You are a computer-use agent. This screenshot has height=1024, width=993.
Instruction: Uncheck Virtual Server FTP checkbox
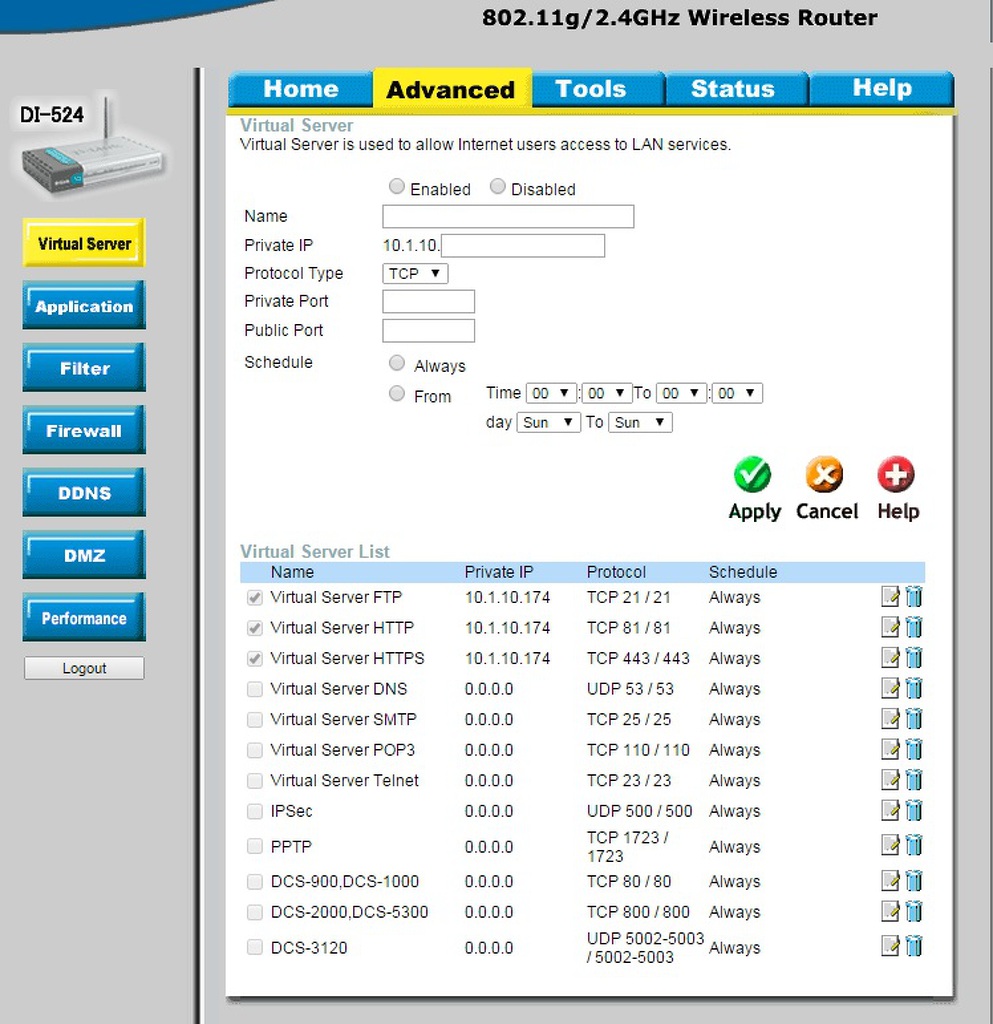[x=255, y=598]
